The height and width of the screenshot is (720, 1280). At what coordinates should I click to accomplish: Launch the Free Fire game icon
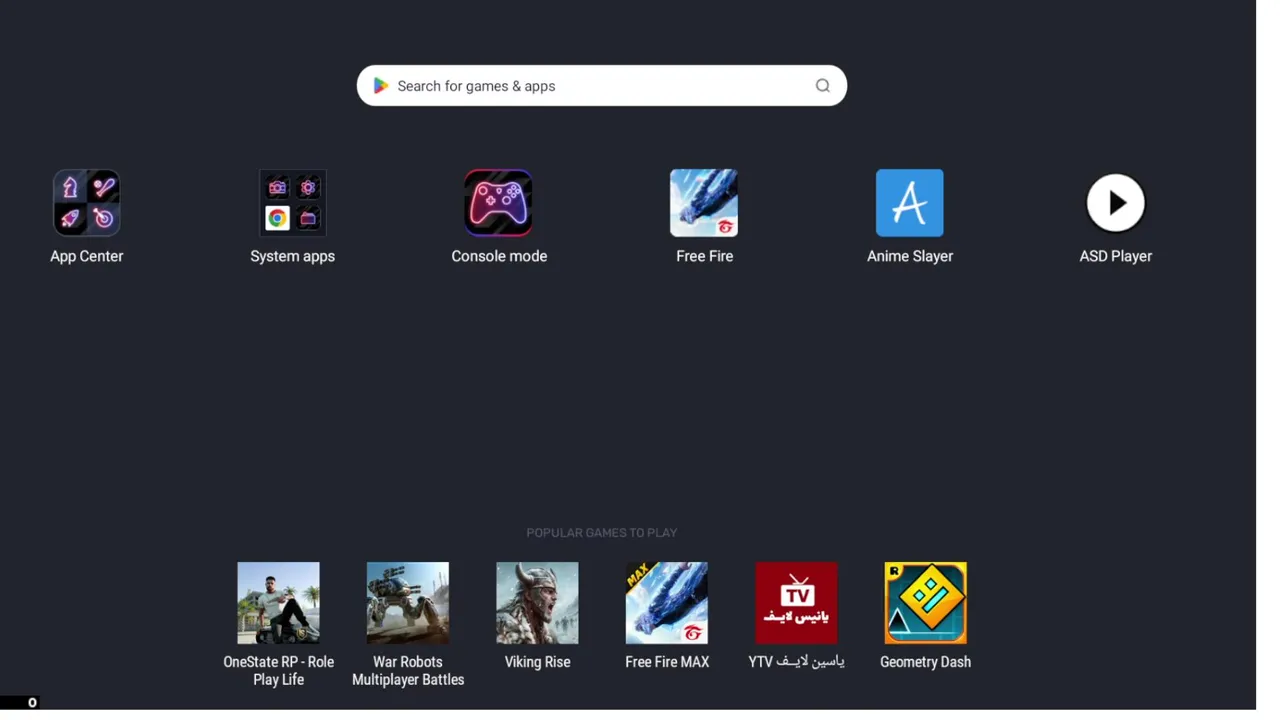704,203
